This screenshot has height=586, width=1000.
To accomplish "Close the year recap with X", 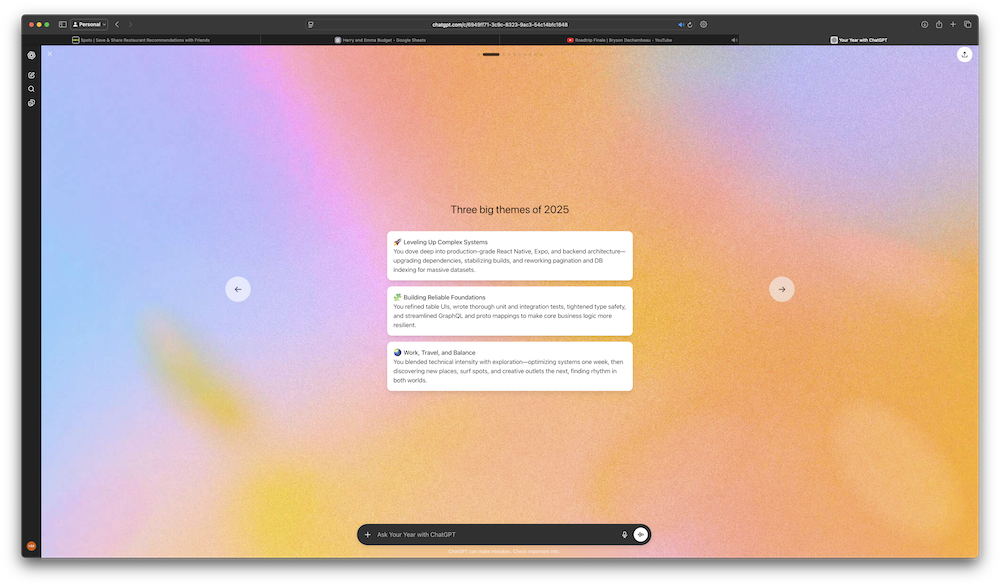I will pos(50,54).
